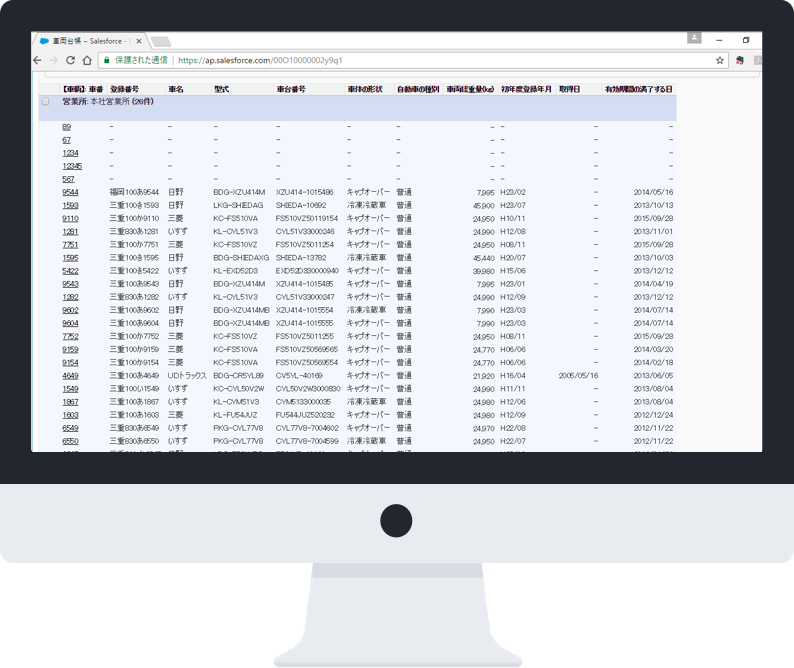Open vehicle record 1282
Image resolution: width=794 pixels, height=668 pixels.
pos(70,297)
